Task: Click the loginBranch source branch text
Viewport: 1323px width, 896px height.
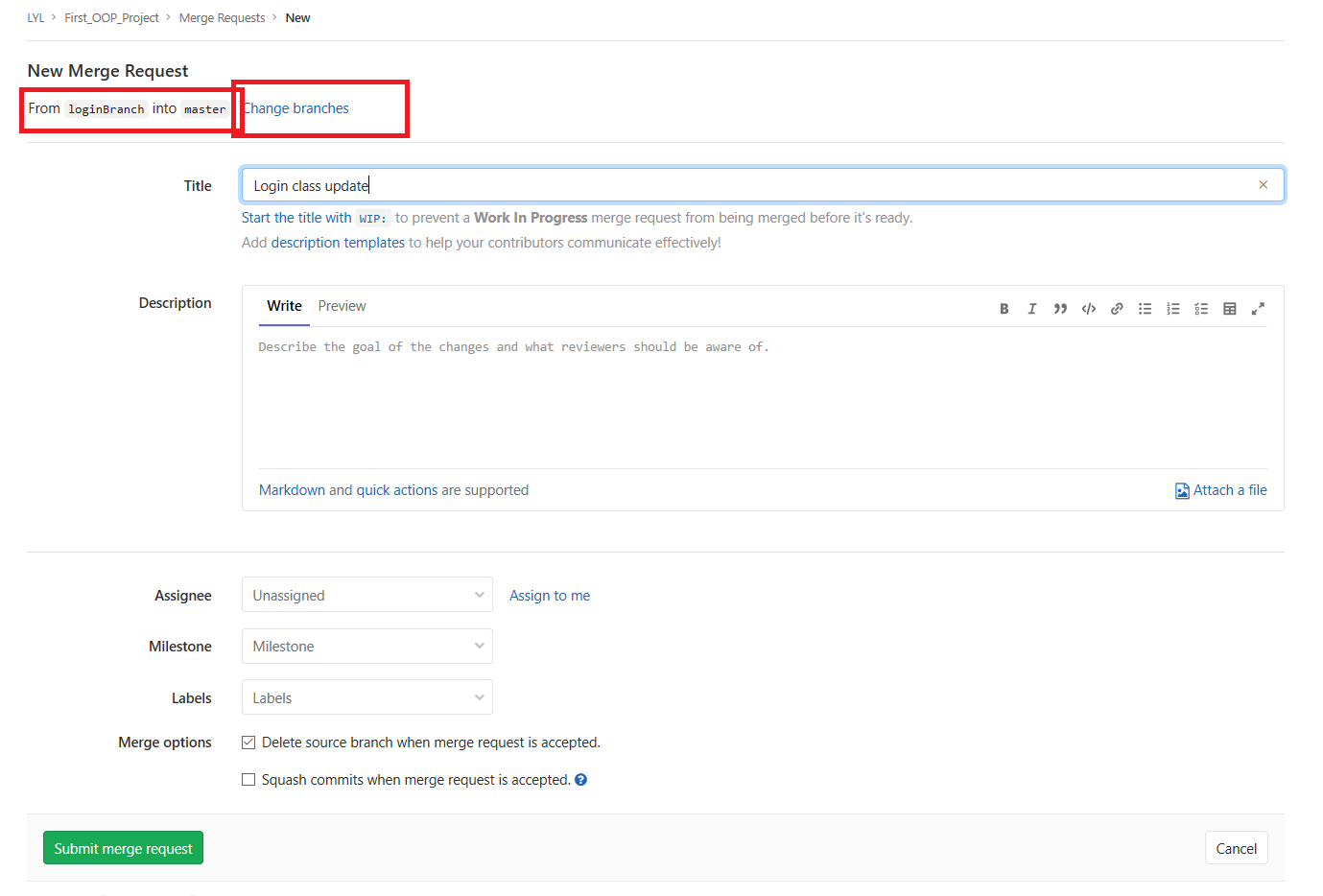Action: coord(106,109)
